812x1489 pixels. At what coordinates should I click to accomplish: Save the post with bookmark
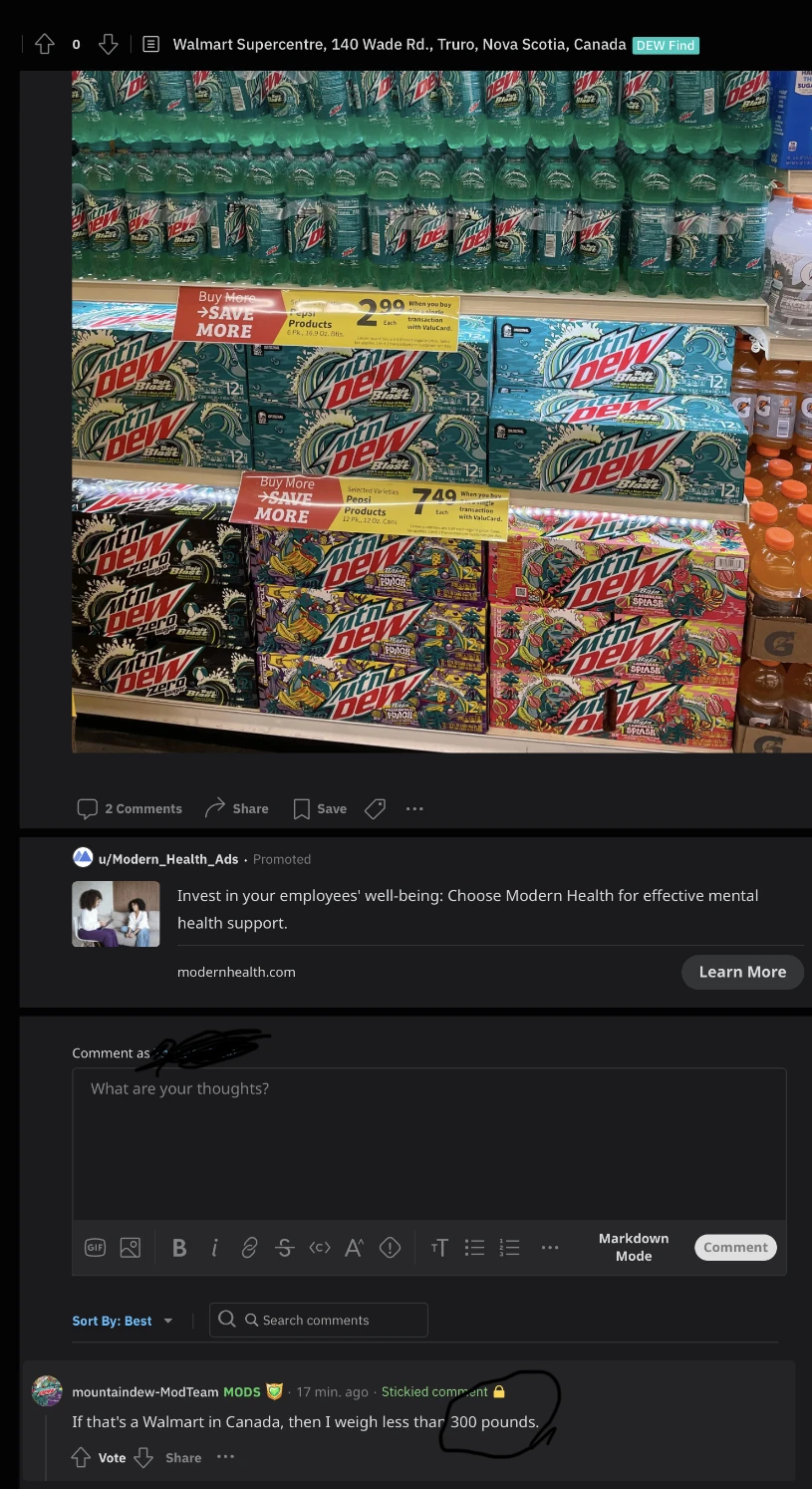320,808
